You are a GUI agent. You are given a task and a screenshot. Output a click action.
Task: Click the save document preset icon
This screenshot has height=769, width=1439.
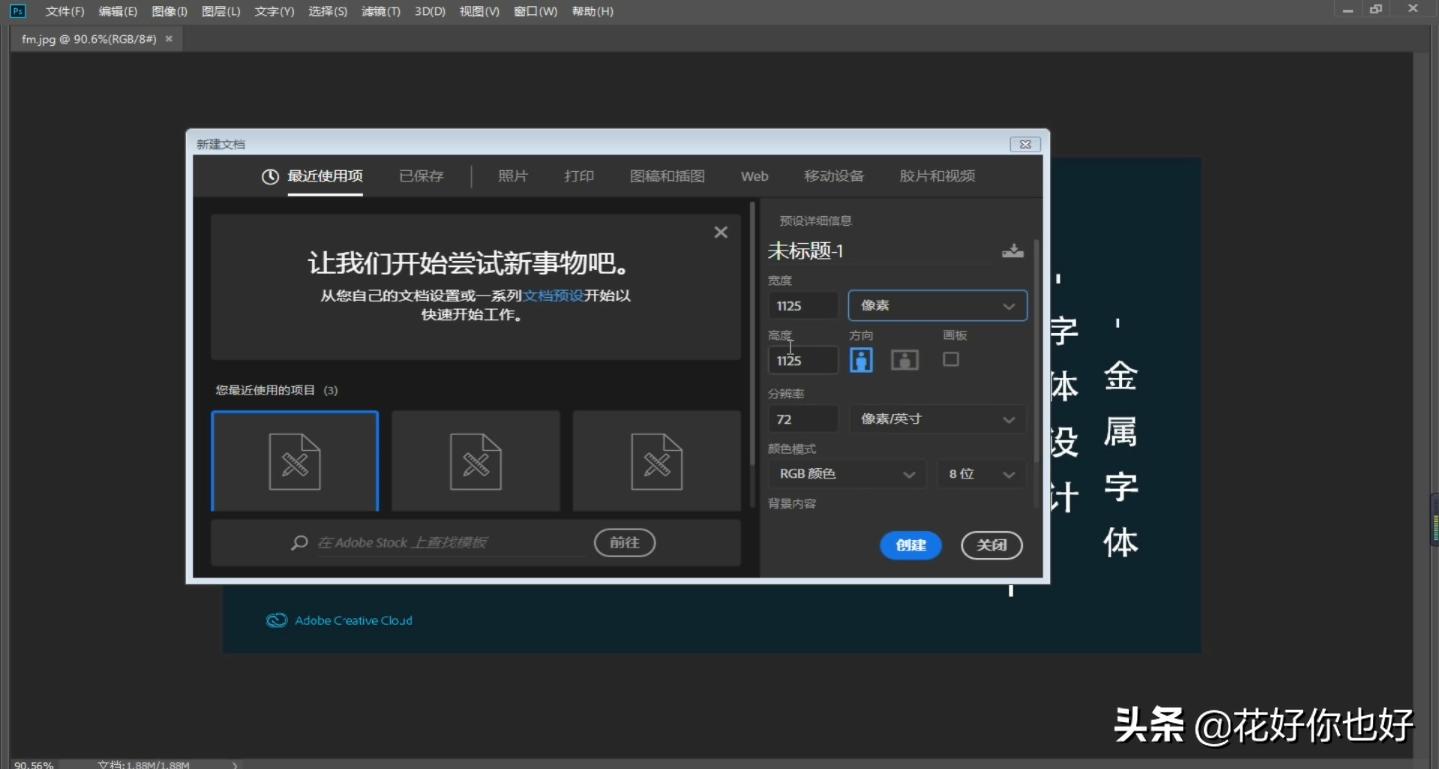pyautogui.click(x=1013, y=251)
